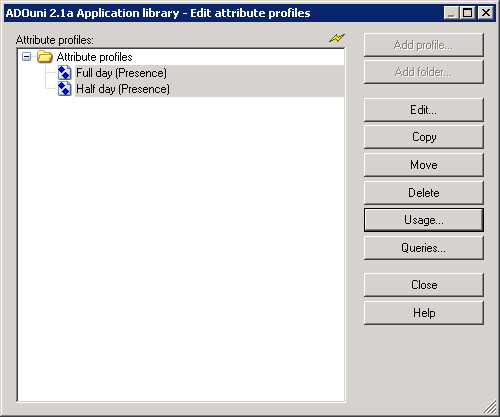Click the Add folder... button
This screenshot has height=417, width=500.
pyautogui.click(x=424, y=72)
